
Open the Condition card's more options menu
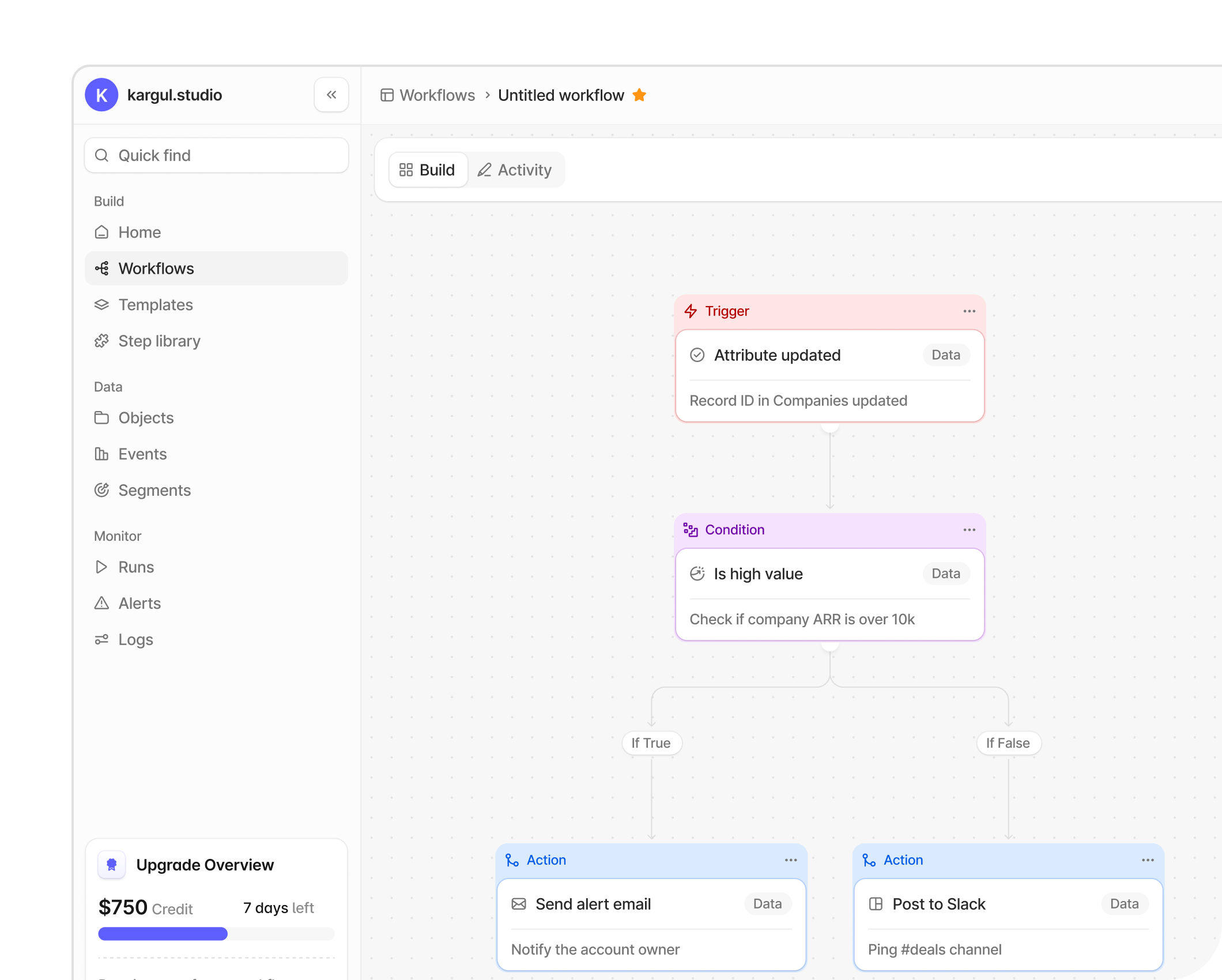969,530
